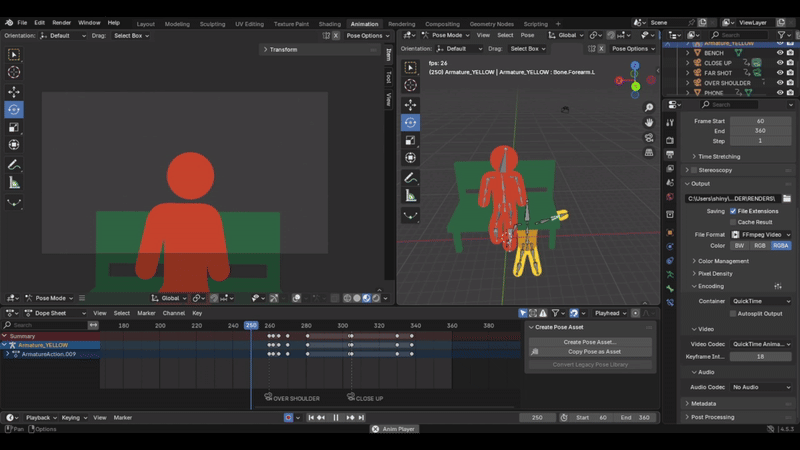Open the File Format FFmpeg Video dropdown
Viewport: 800px width, 450px height.
click(x=759, y=234)
